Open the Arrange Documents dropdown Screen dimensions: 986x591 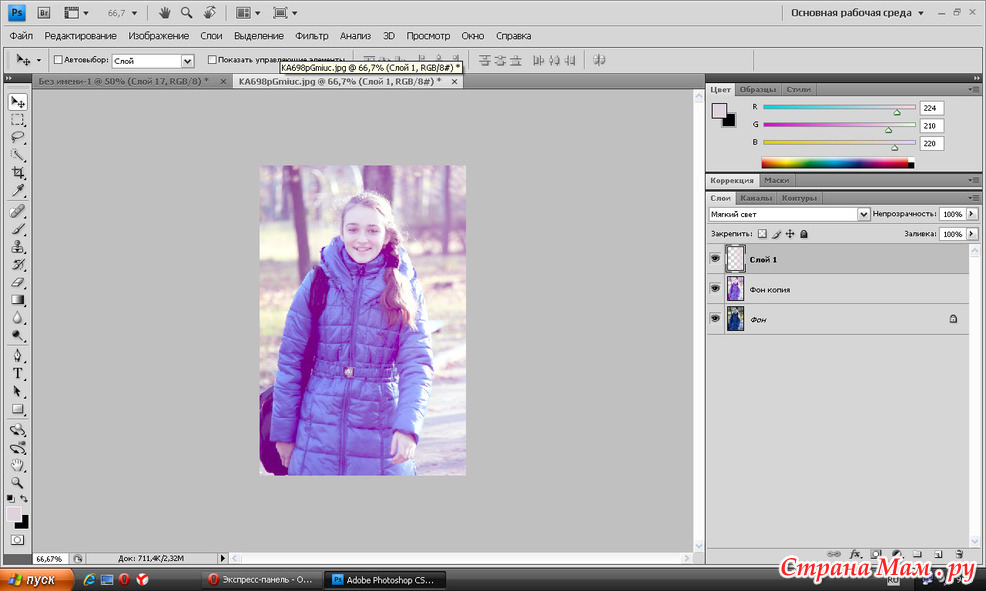tap(248, 13)
